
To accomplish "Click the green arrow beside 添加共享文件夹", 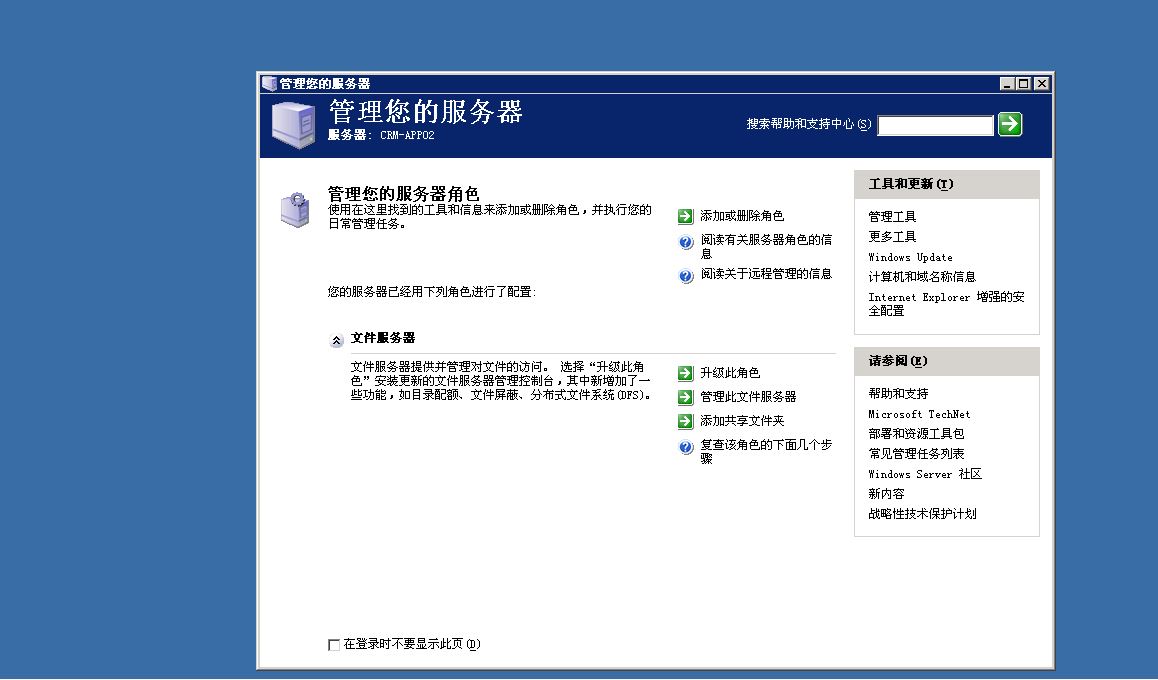I will click(685, 422).
